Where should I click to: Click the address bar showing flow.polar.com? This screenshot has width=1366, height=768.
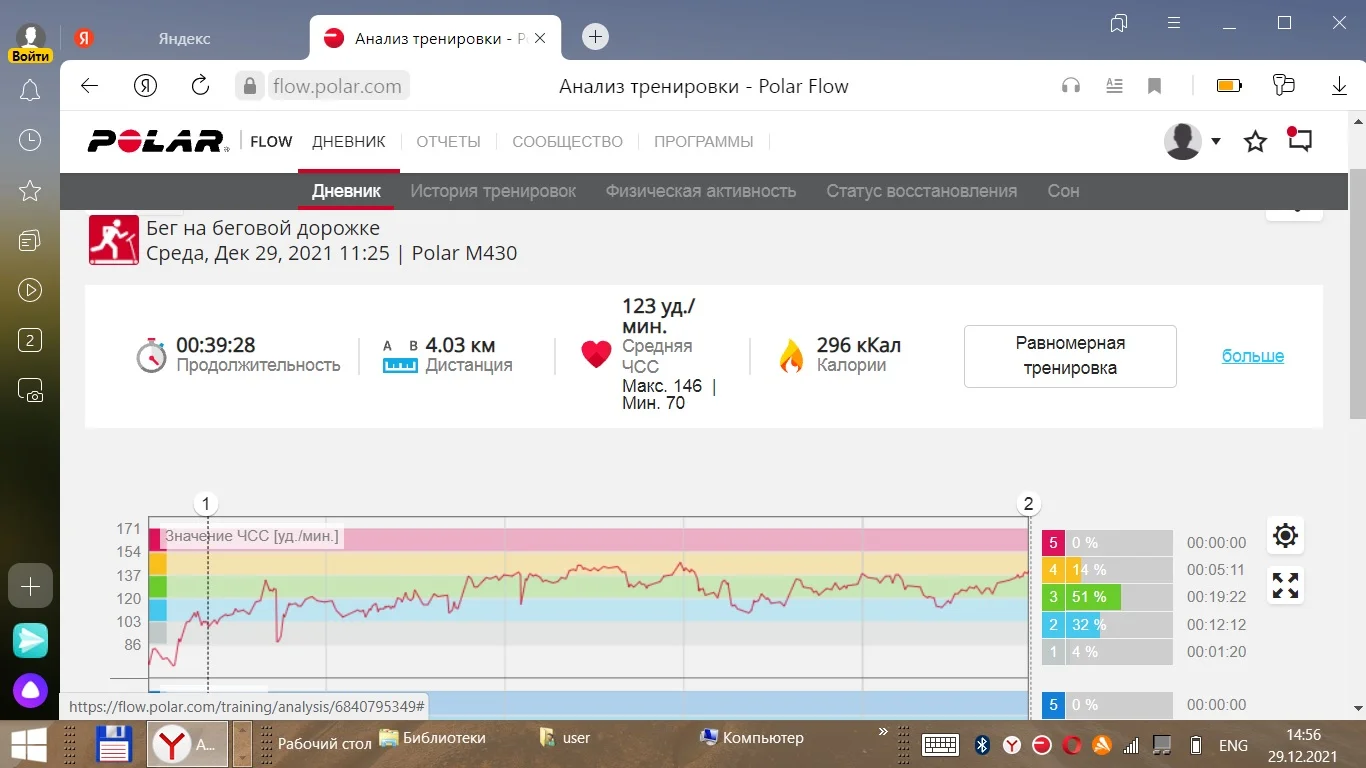click(x=337, y=86)
